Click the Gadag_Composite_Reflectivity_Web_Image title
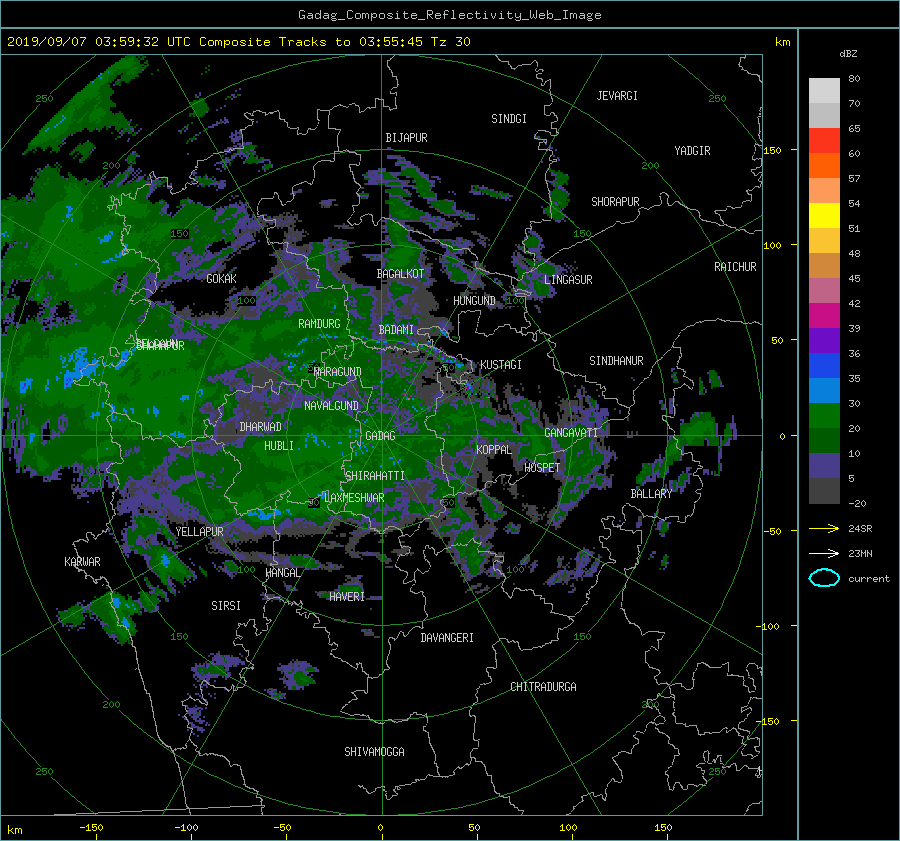 pyautogui.click(x=449, y=15)
